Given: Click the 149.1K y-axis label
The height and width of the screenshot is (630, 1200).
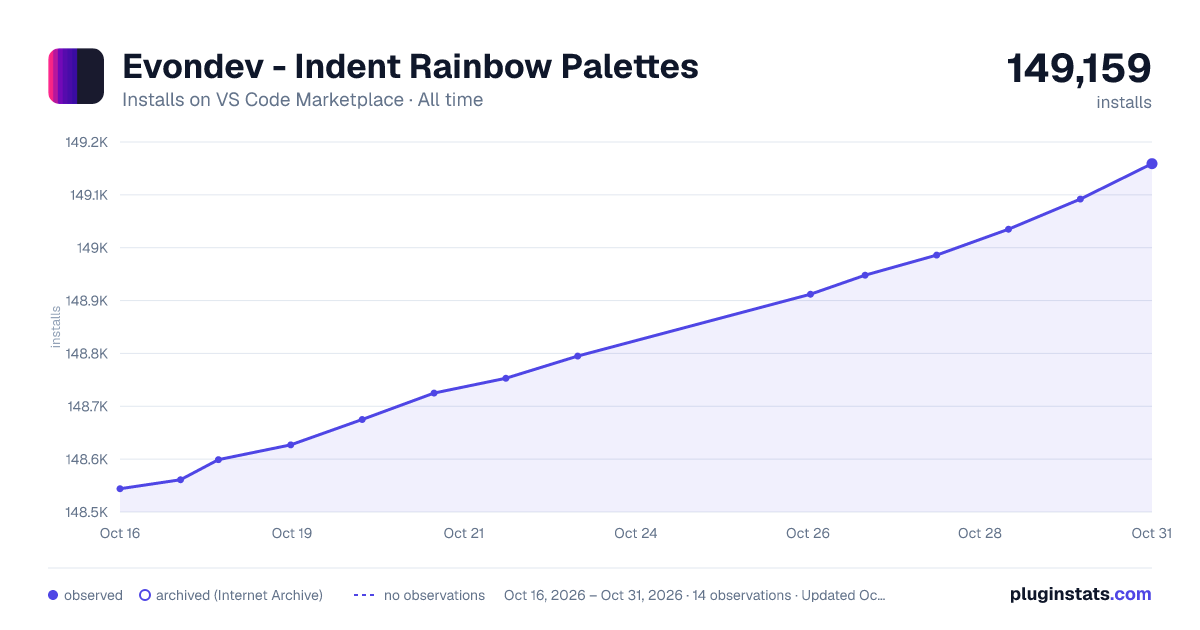Looking at the screenshot, I should click(88, 195).
